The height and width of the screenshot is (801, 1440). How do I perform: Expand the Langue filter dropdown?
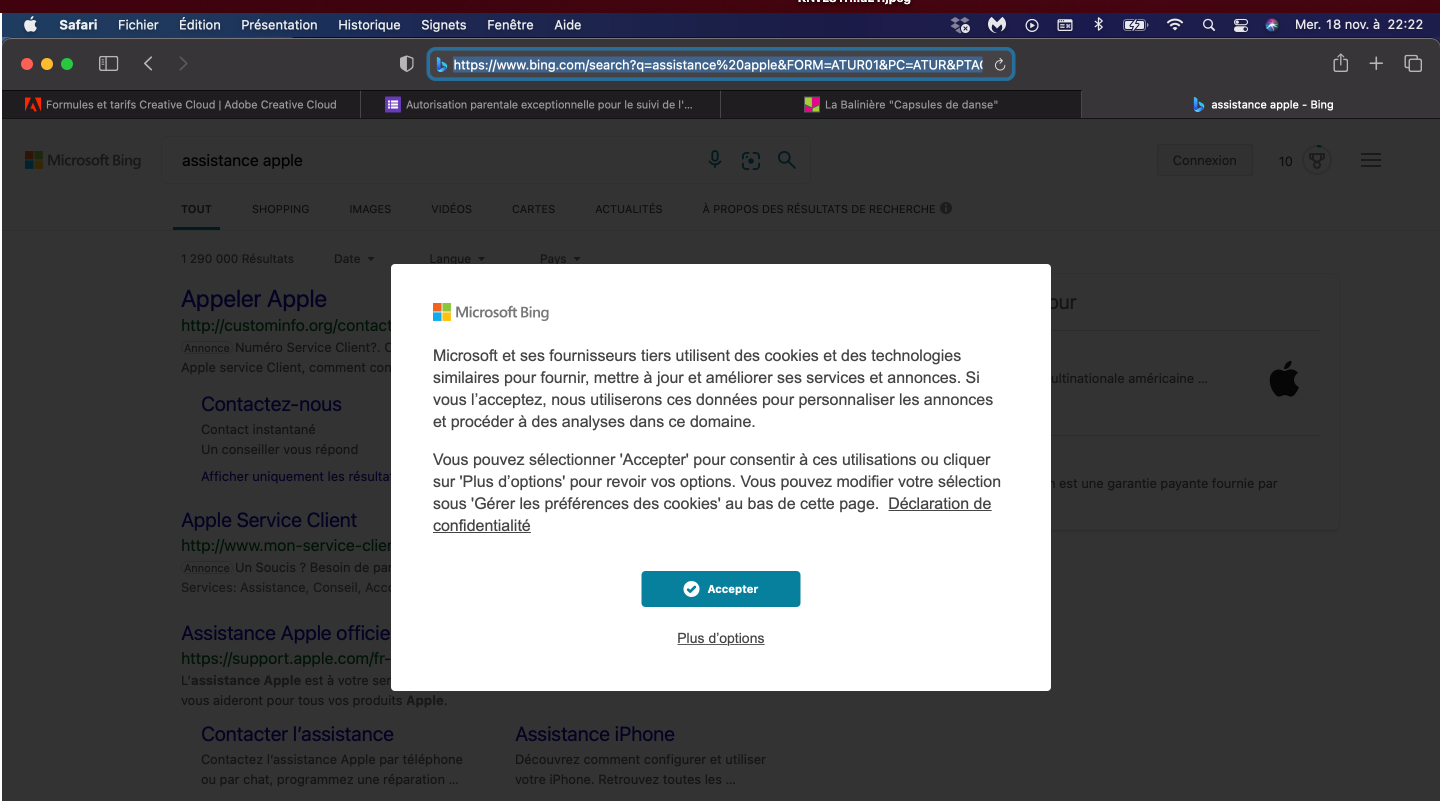457,258
